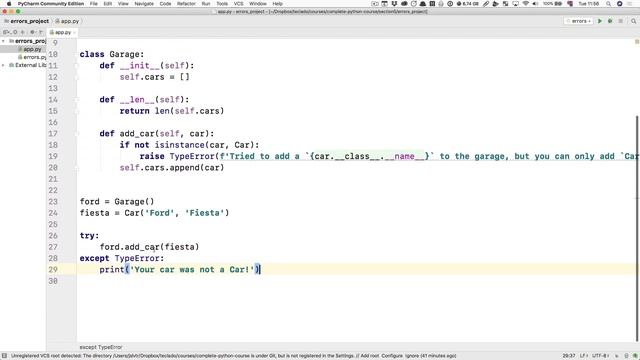
Task: Select errors.py in project tree
Action: (x=31, y=57)
